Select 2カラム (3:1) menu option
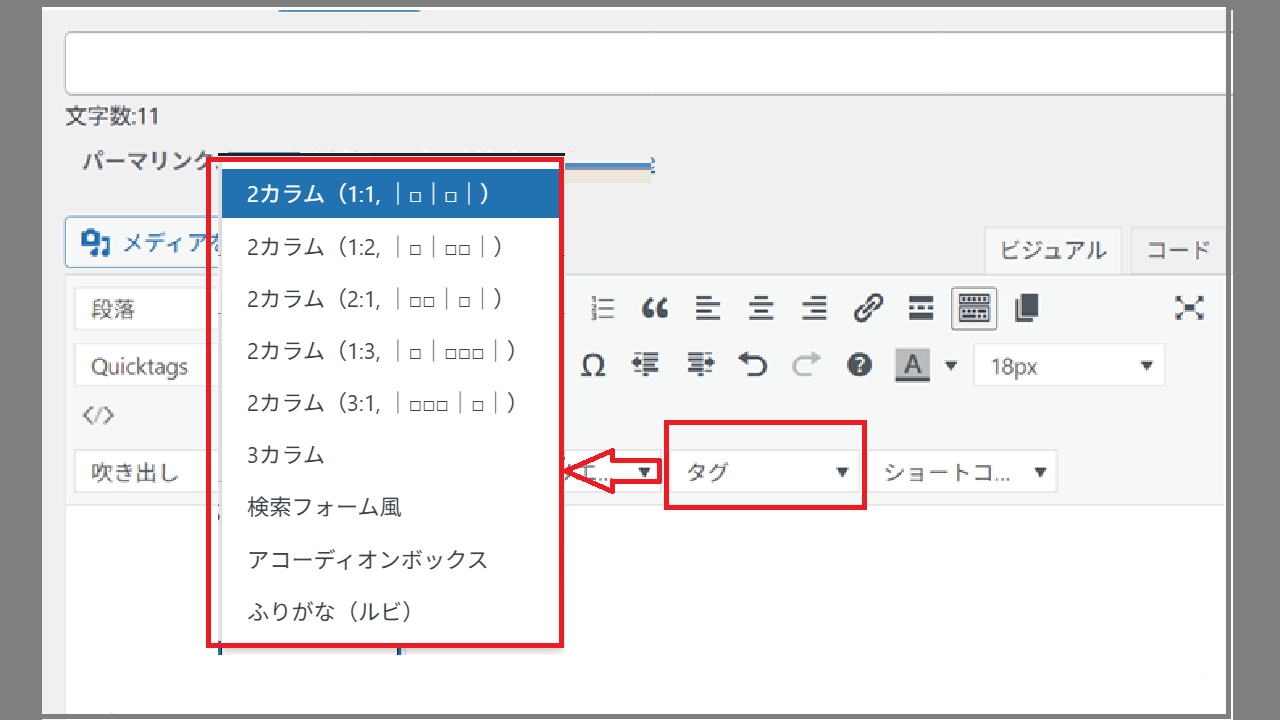 (390, 402)
